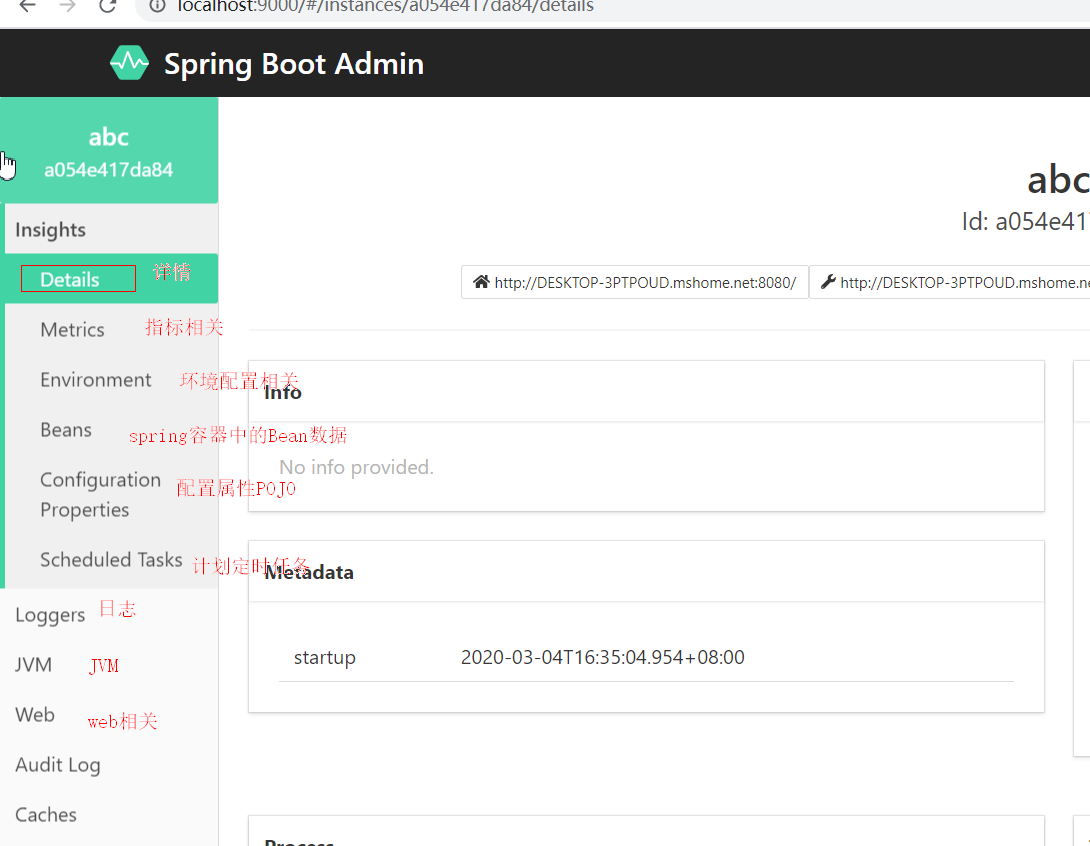Select Environment in the sidebar

click(x=95, y=380)
